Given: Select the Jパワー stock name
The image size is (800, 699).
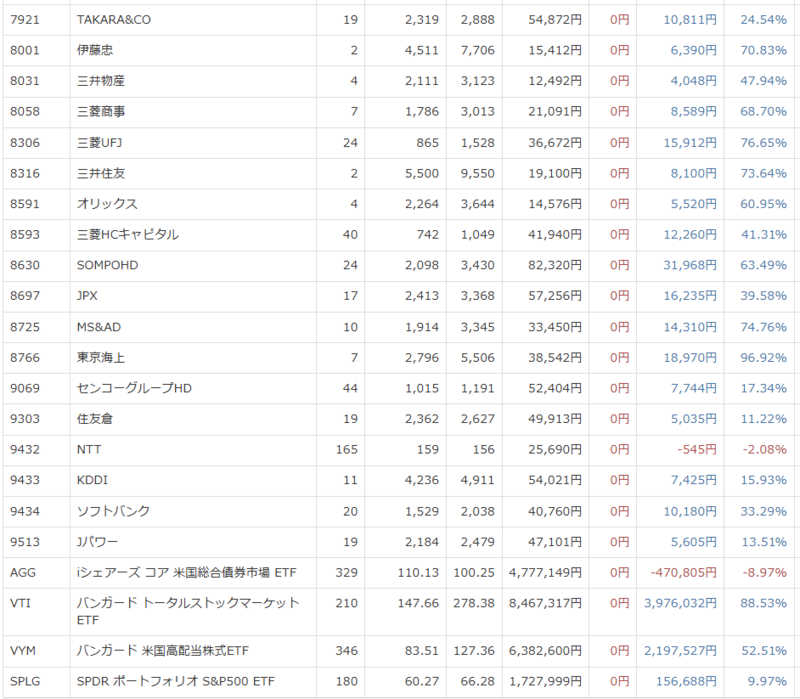Looking at the screenshot, I should point(97,542).
